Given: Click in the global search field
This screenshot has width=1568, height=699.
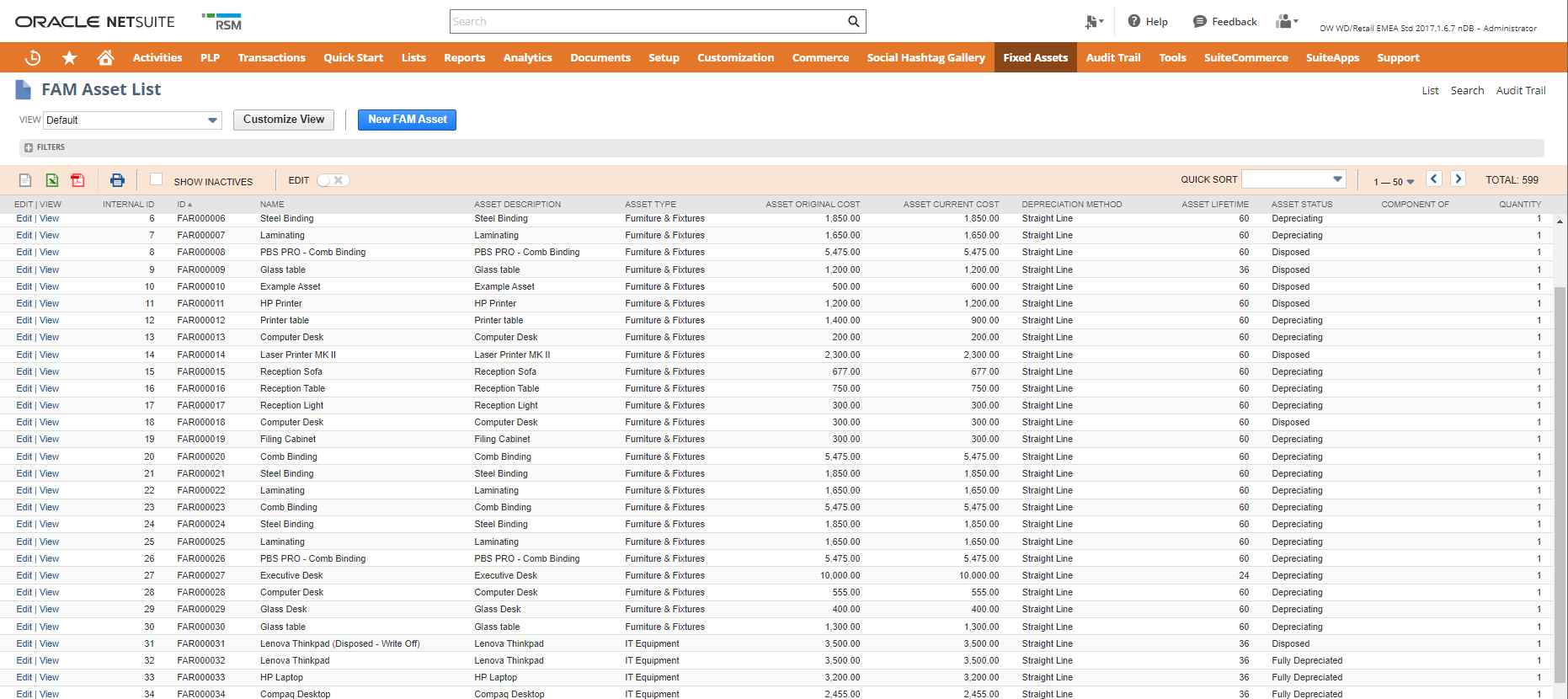Looking at the screenshot, I should (647, 22).
